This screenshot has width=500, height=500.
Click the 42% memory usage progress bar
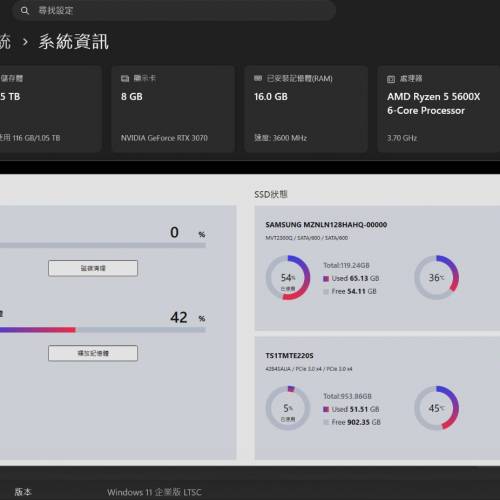coord(103,330)
